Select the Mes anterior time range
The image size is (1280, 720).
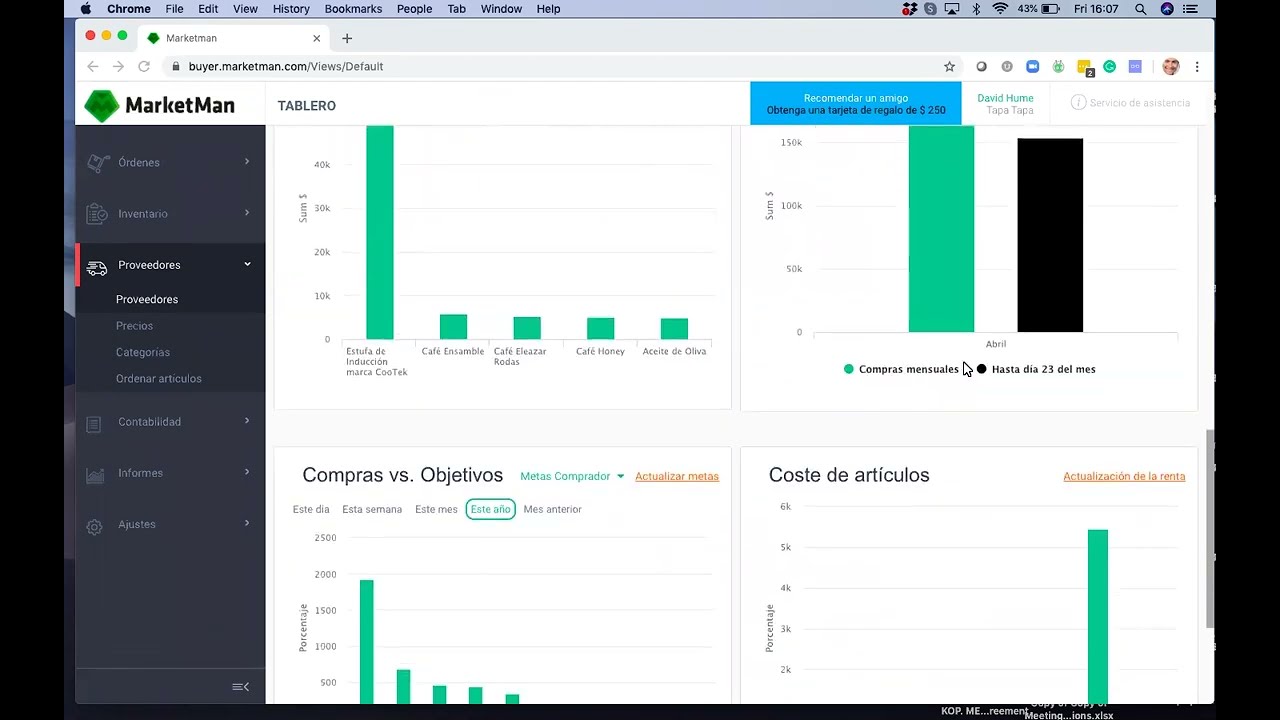click(x=552, y=509)
